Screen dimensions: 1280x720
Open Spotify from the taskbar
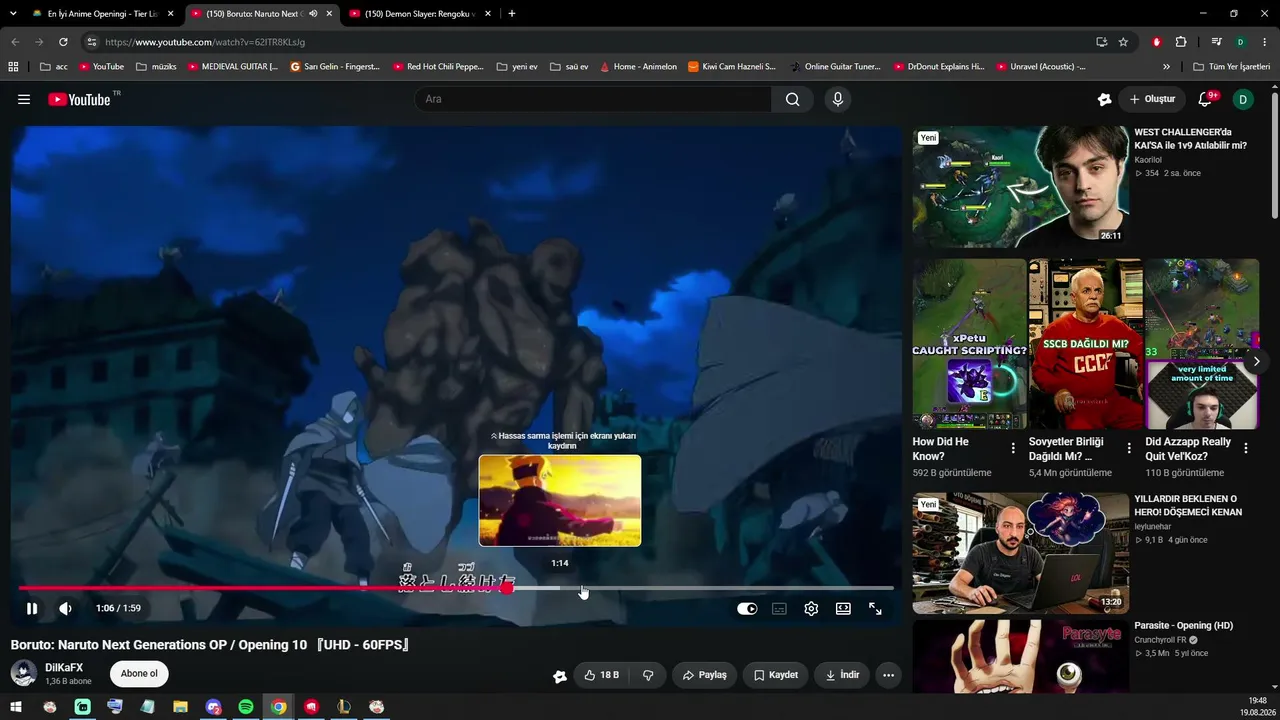coord(246,707)
